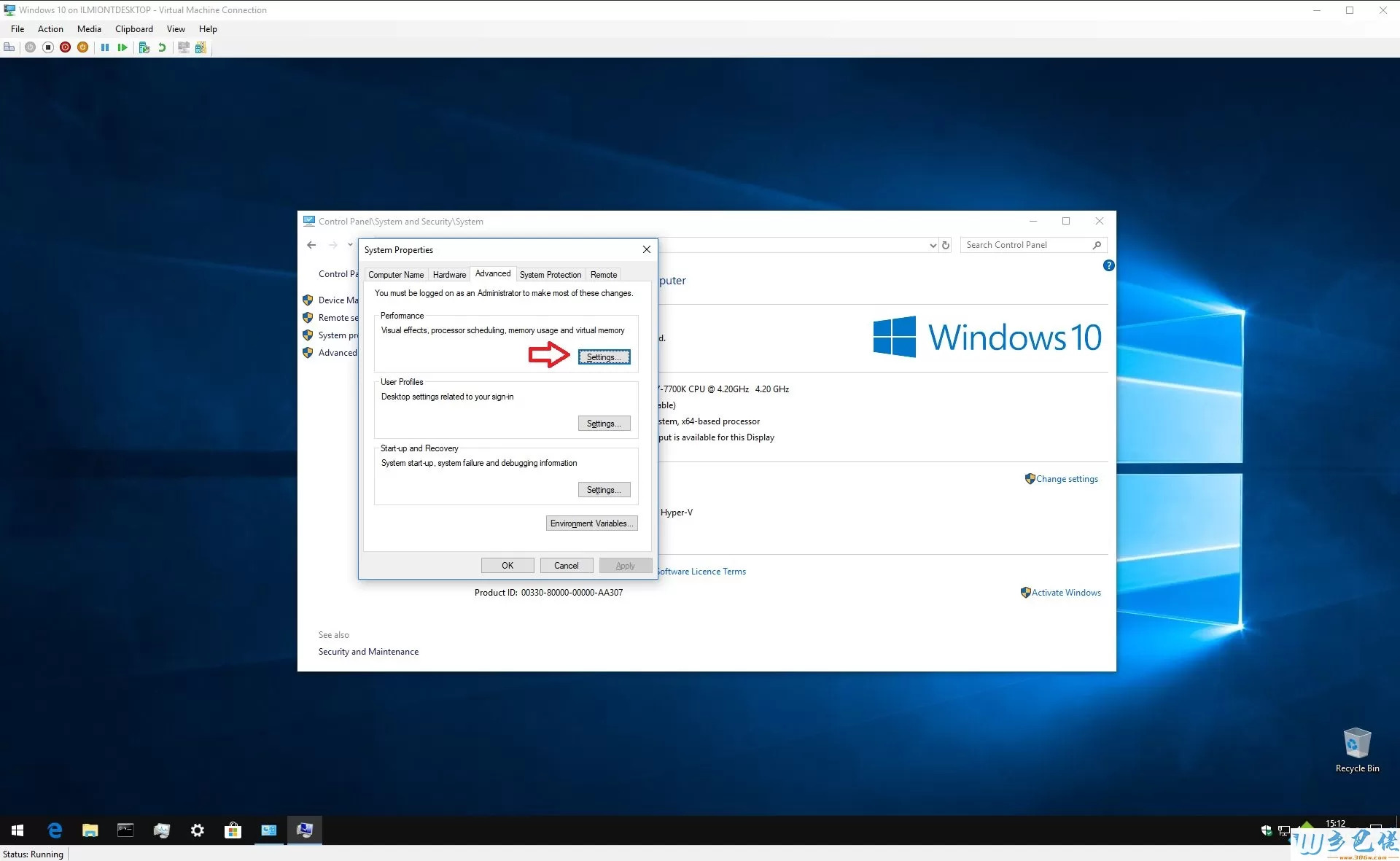Open Remote settings in the left sidebar
This screenshot has height=861, width=1400.
(x=338, y=318)
